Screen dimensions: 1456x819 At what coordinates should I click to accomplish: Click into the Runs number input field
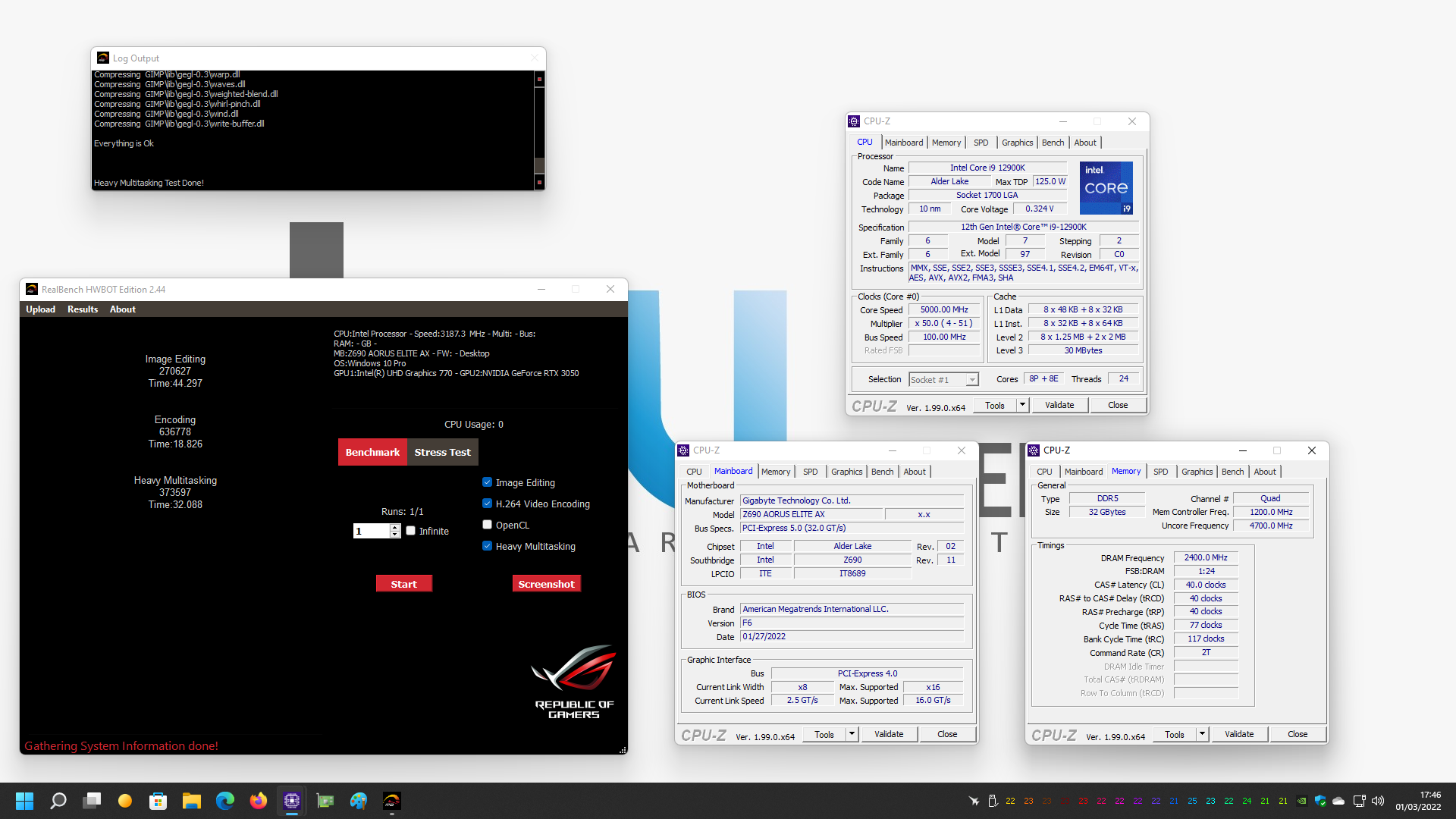point(372,531)
